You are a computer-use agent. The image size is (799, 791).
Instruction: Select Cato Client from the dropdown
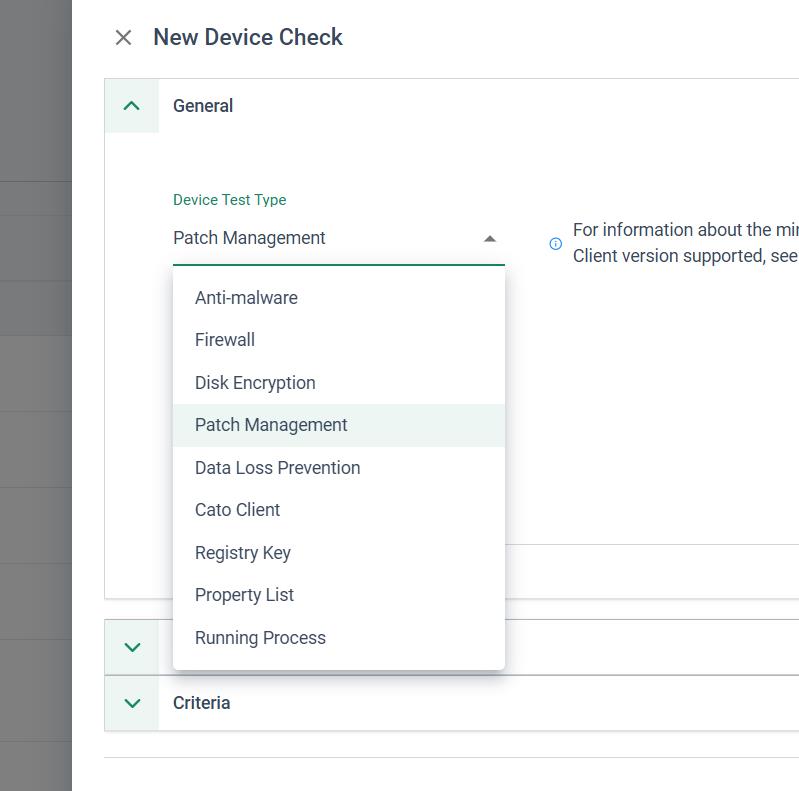point(237,510)
